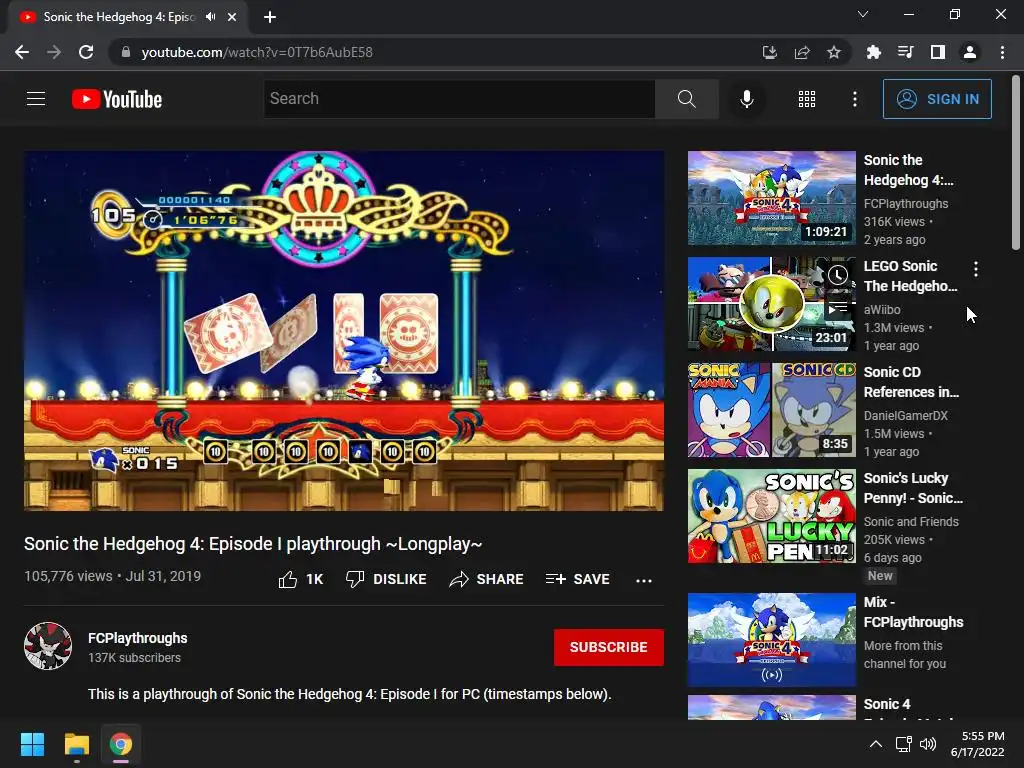Screen dimensions: 1024x768
Task: Open Sonic CD References video thumbnail
Action: tap(771, 409)
